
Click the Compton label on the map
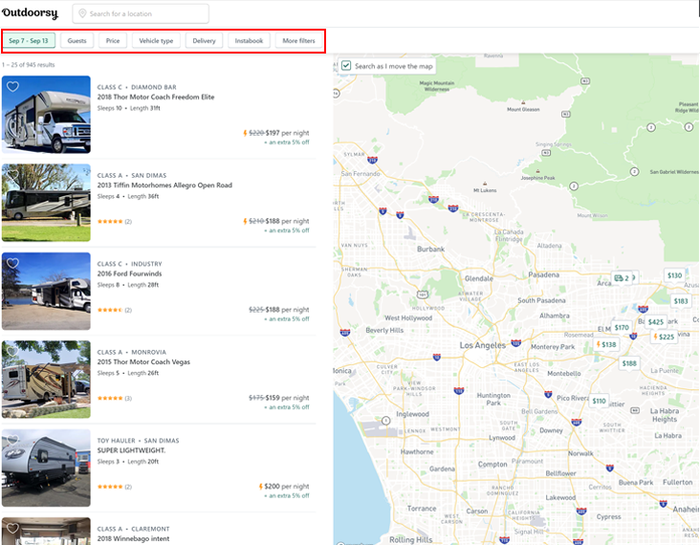click(492, 464)
